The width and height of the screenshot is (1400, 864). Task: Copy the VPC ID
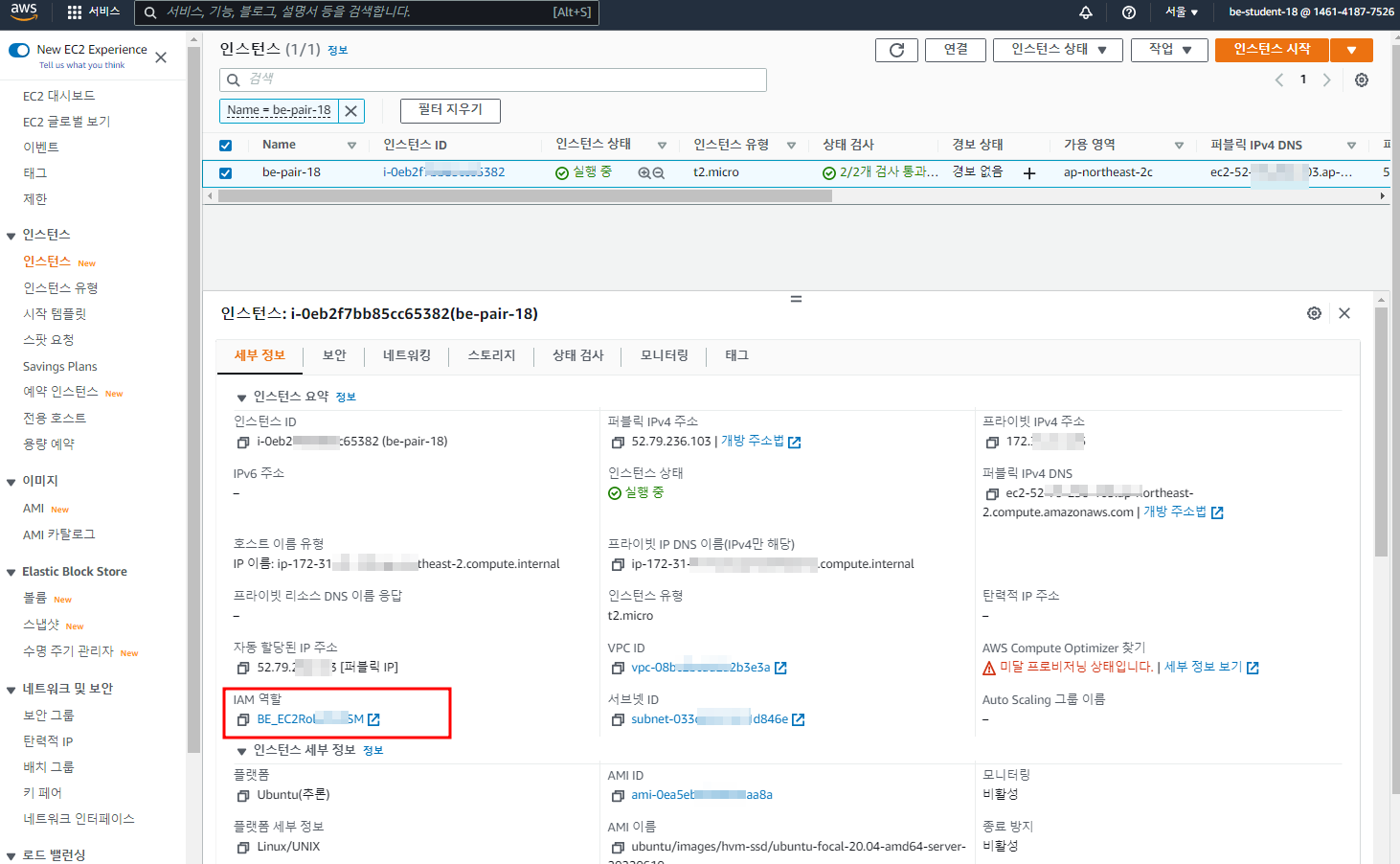[618, 669]
